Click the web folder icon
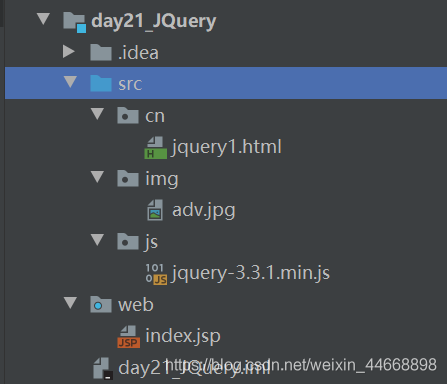This screenshot has width=447, height=384. coord(101,304)
